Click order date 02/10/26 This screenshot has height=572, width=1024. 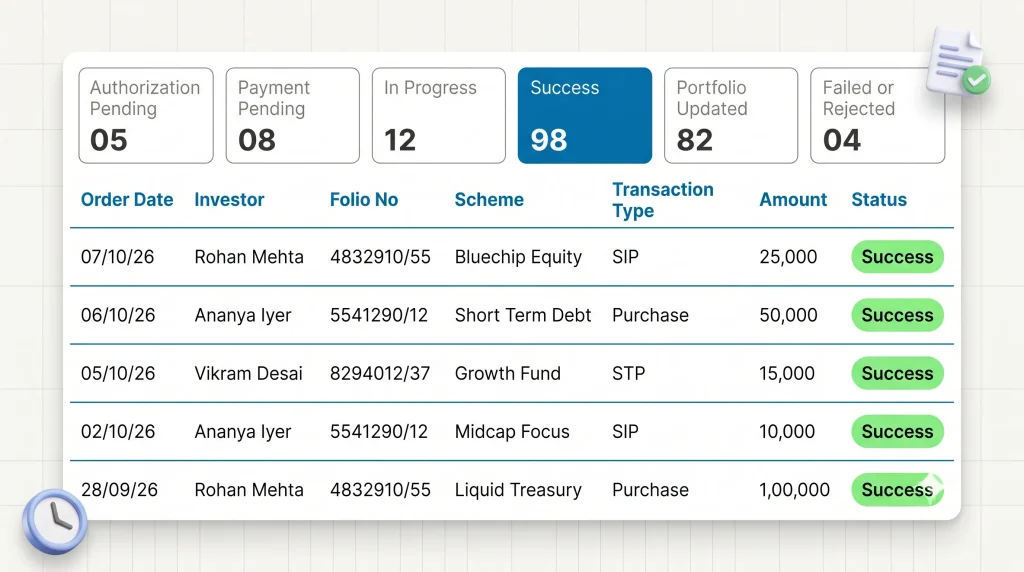[x=118, y=431]
